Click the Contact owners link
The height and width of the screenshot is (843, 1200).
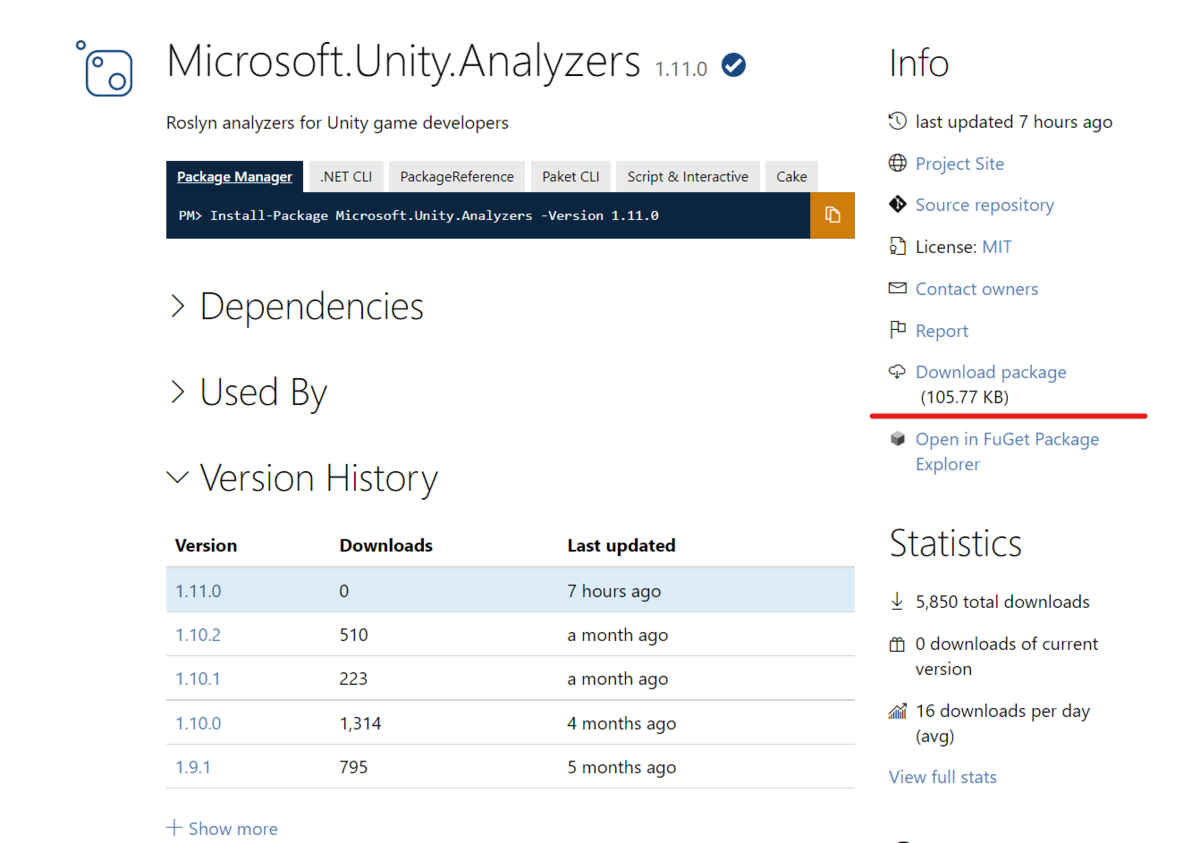(977, 288)
